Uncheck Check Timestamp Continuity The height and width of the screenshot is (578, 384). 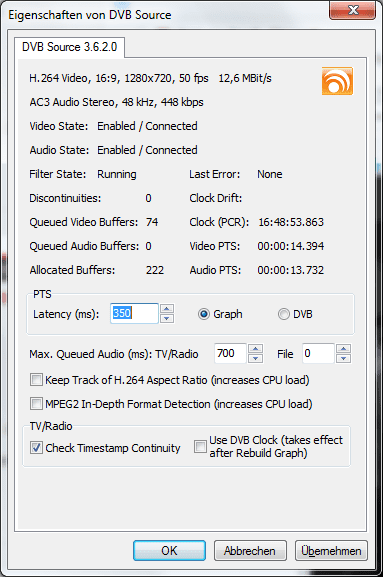click(36, 448)
